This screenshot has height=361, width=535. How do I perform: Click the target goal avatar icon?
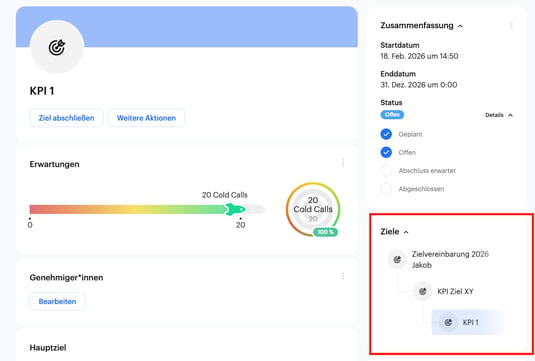[57, 47]
